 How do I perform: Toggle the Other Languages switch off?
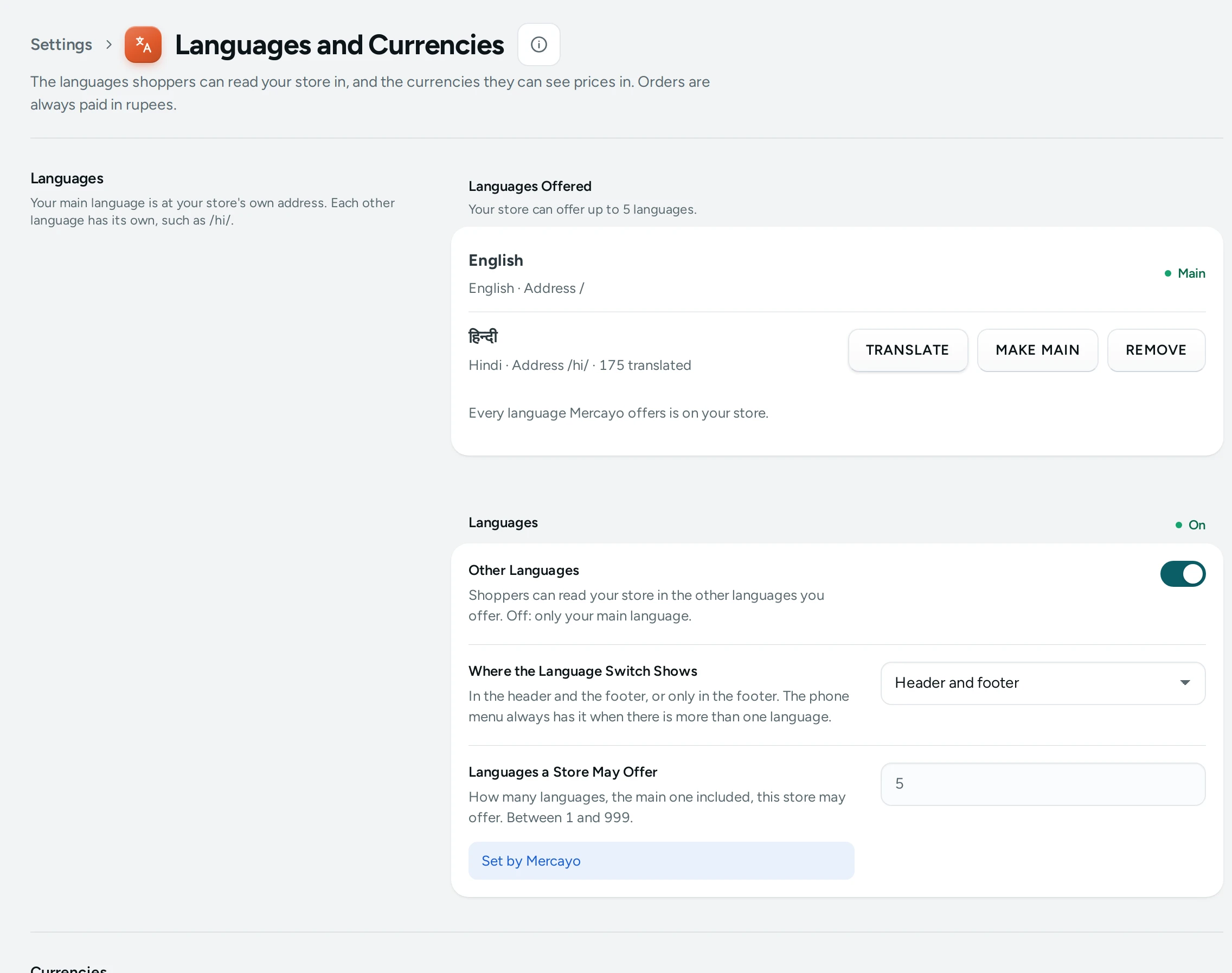coord(1183,574)
